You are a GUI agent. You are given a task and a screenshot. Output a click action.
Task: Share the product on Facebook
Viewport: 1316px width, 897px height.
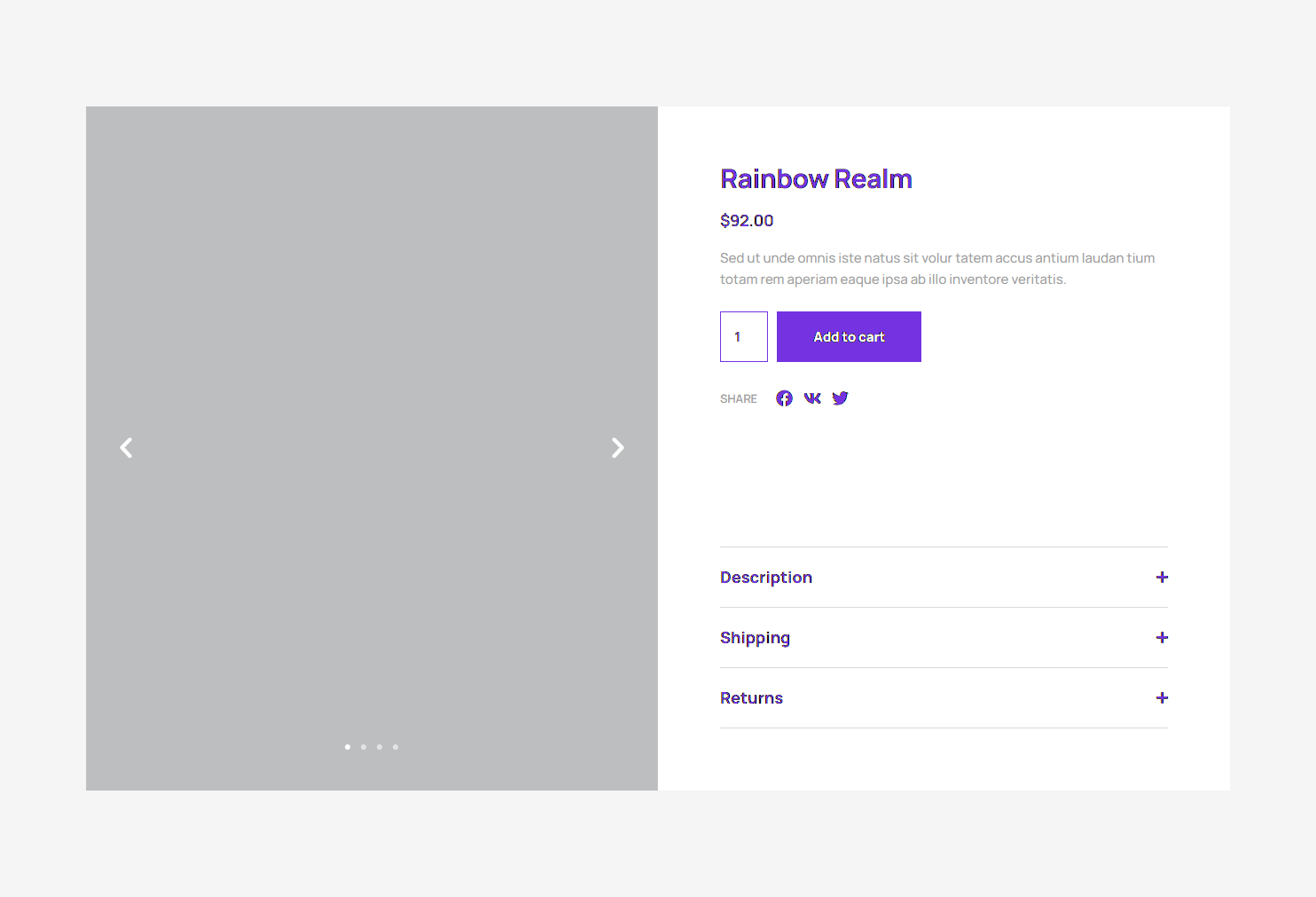coord(784,398)
